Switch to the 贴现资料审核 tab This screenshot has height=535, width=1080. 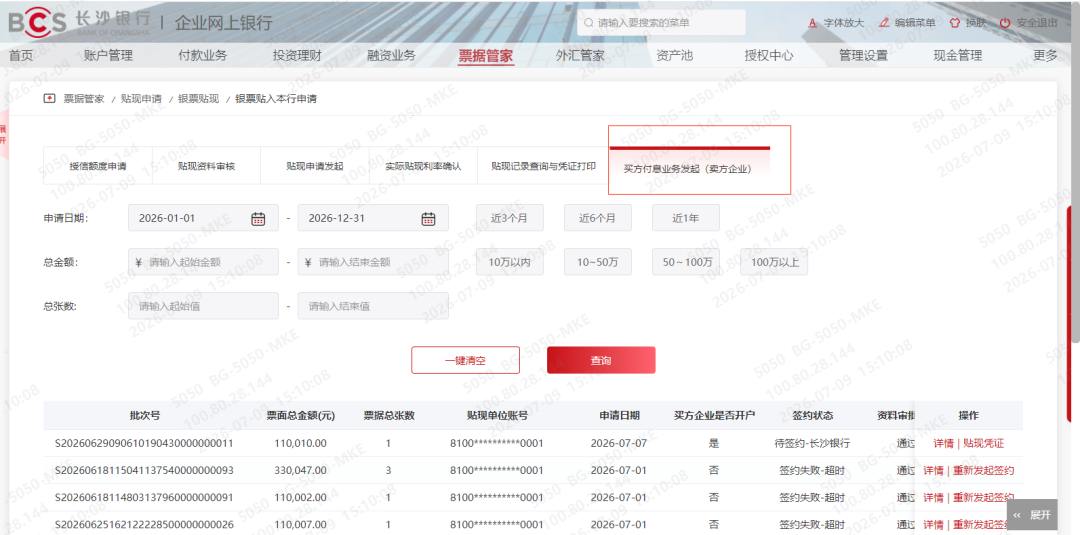tap(207, 166)
